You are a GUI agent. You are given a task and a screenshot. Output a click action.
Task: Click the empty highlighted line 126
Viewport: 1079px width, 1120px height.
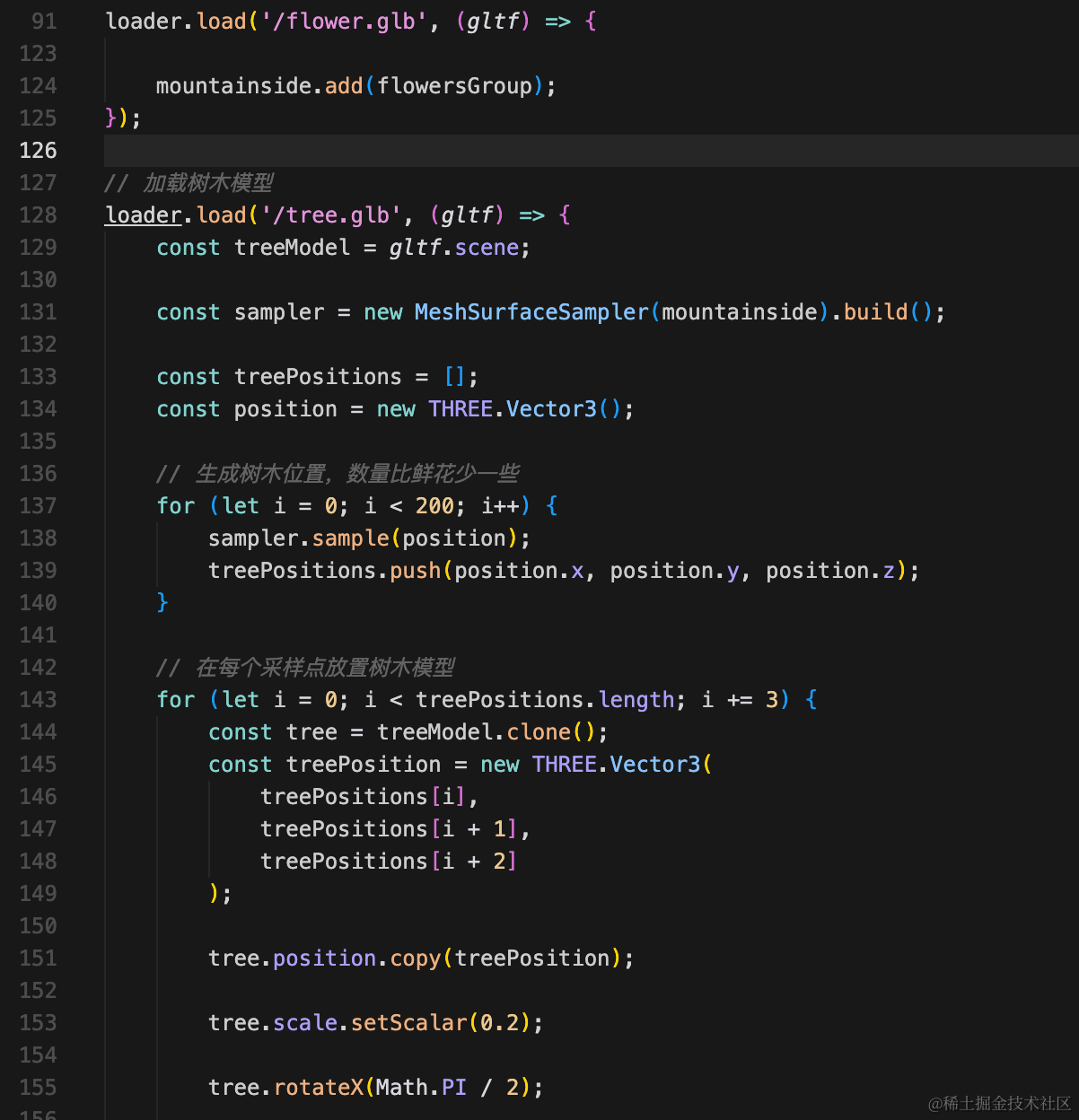pyautogui.click(x=592, y=151)
